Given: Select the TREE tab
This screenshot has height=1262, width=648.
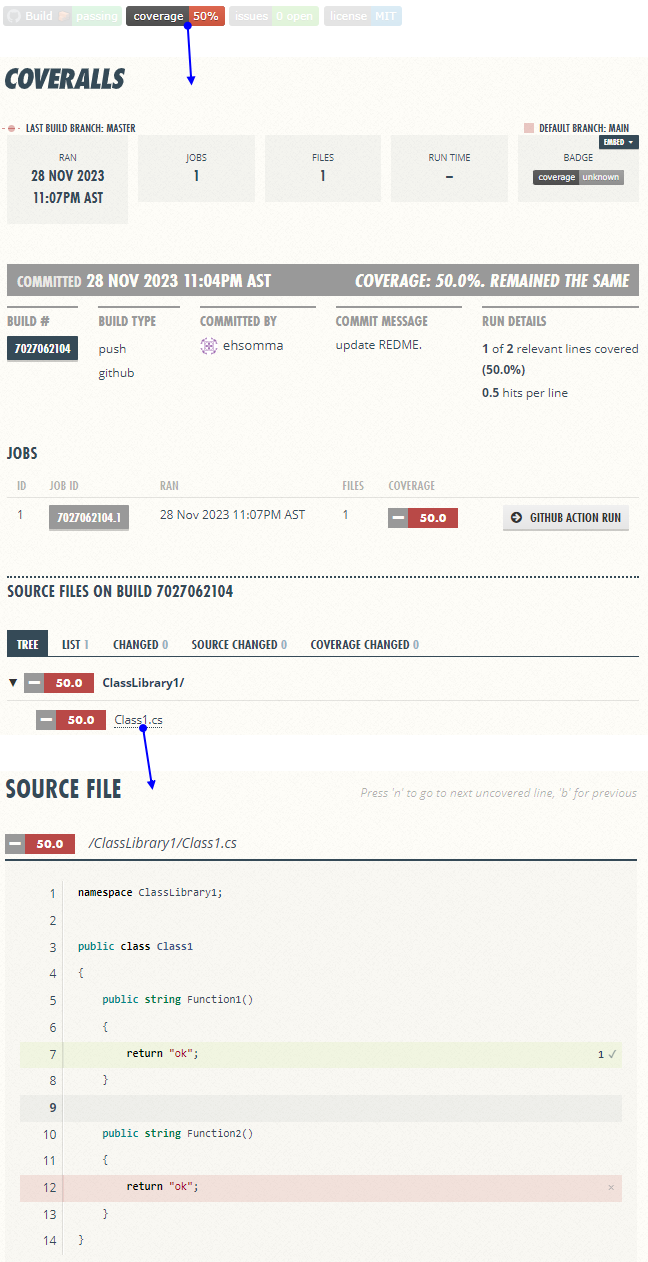Looking at the screenshot, I should click(28, 644).
